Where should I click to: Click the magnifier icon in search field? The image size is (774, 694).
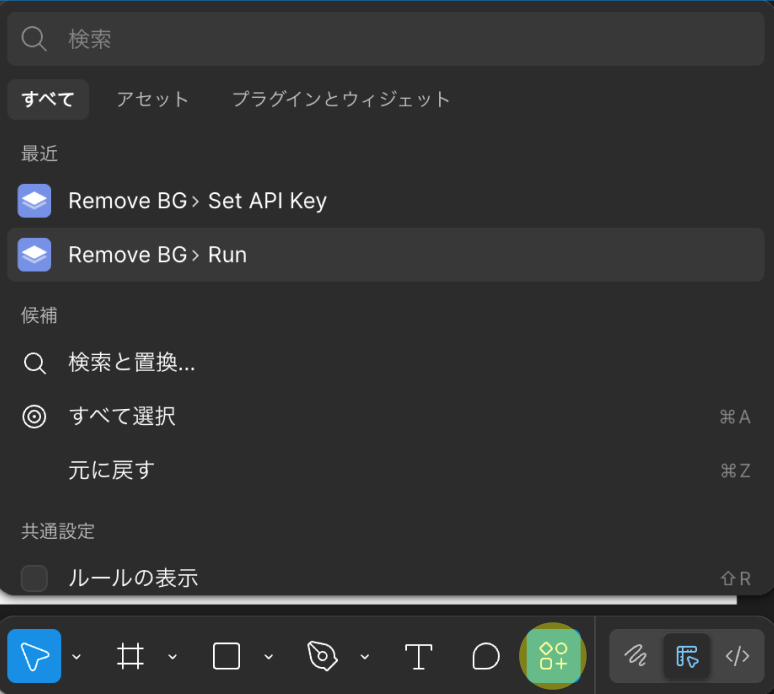pyautogui.click(x=34, y=39)
